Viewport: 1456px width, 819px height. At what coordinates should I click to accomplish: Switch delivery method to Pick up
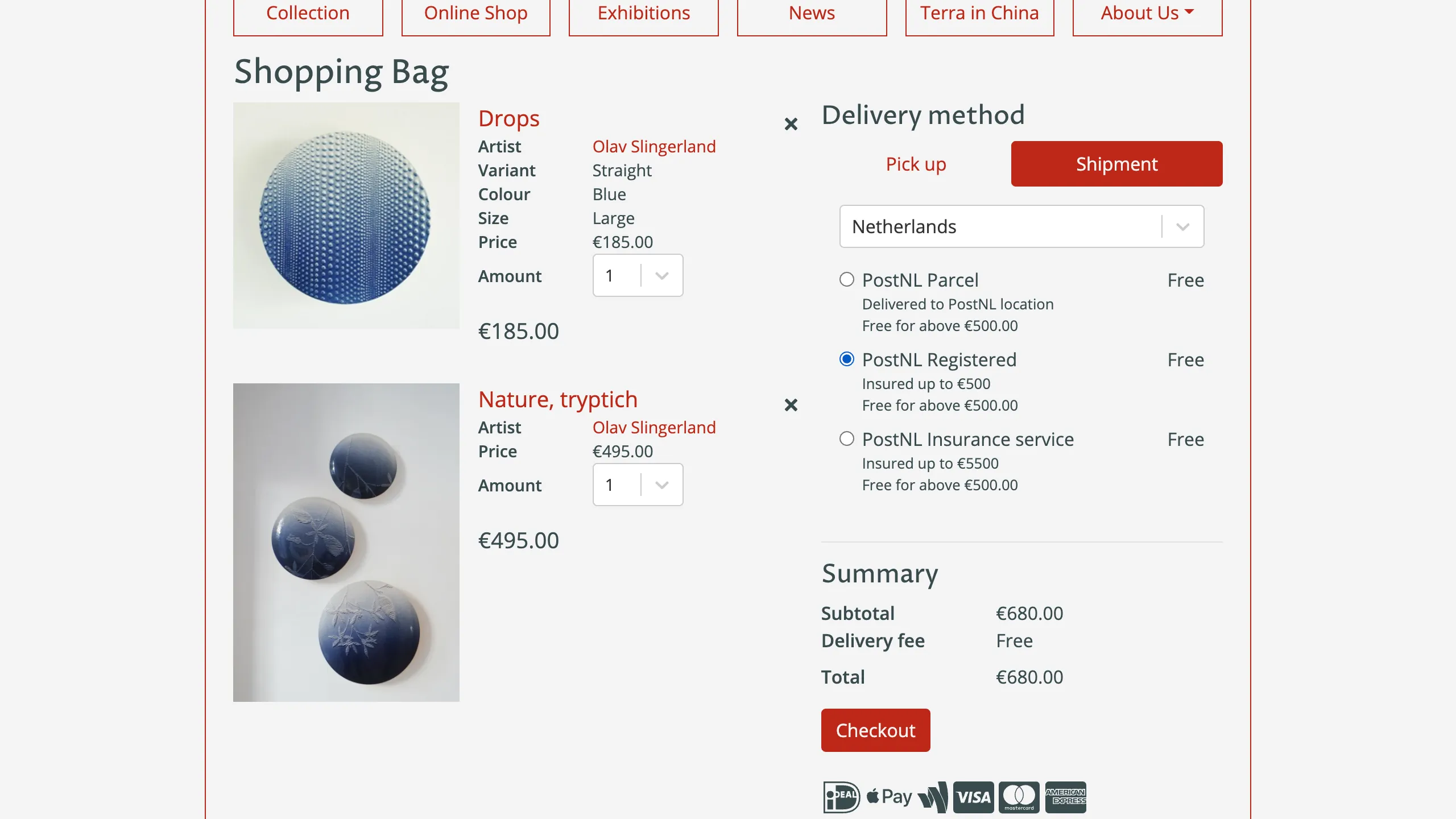click(x=916, y=164)
